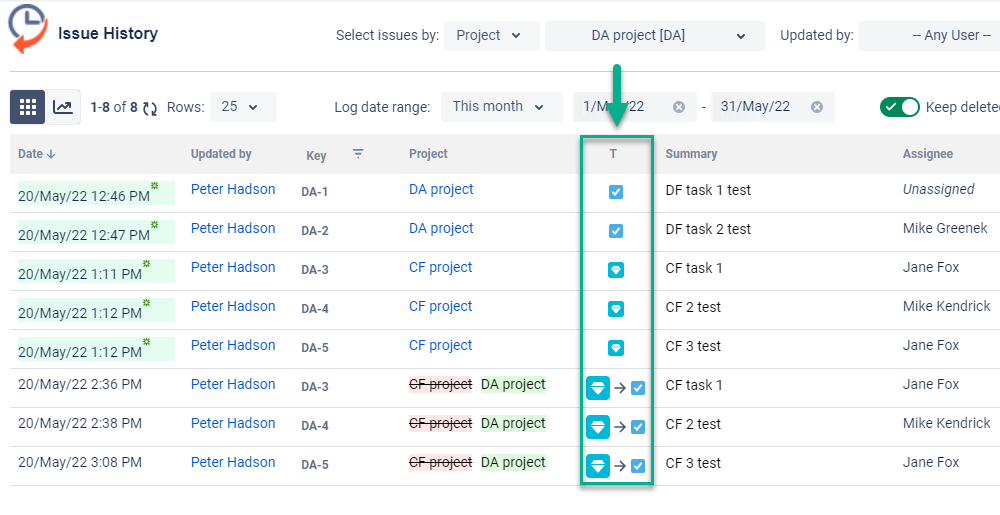Open the Any User dropdown
Image resolution: width=1000 pixels, height=515 pixels.
click(x=929, y=36)
